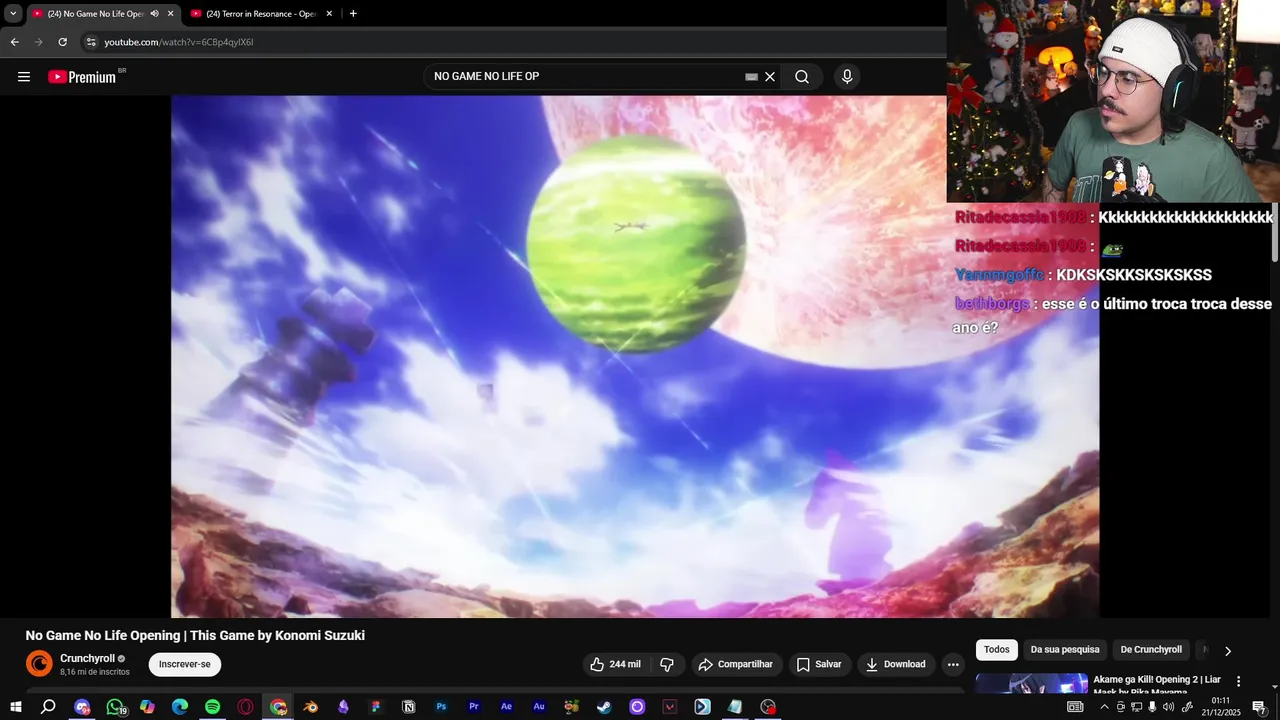Mute the No Game No Life tab audio
This screenshot has width=1280, height=720.
point(154,13)
